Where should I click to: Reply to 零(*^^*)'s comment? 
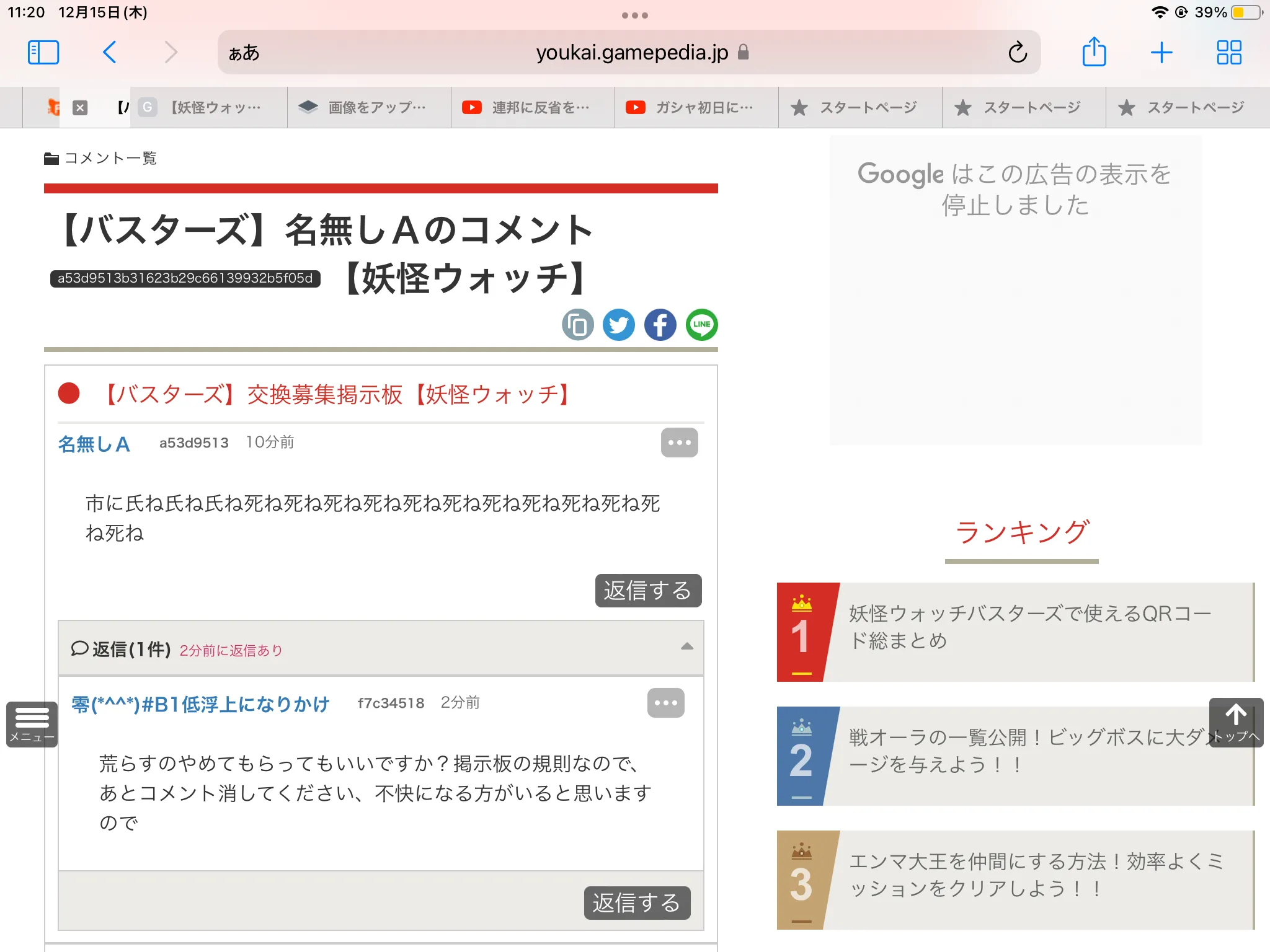point(637,903)
